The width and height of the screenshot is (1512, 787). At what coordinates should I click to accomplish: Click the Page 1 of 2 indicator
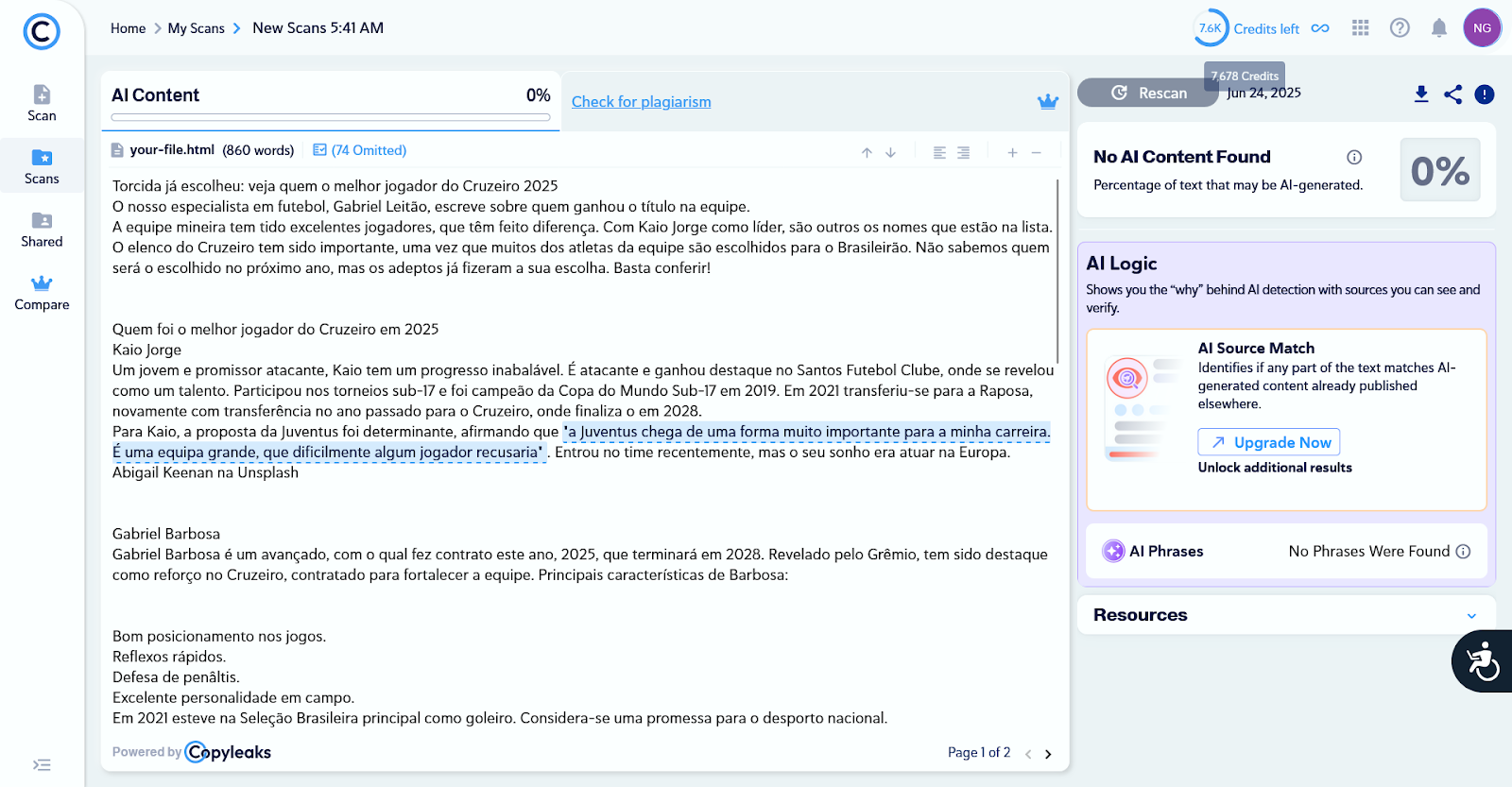[x=978, y=752]
